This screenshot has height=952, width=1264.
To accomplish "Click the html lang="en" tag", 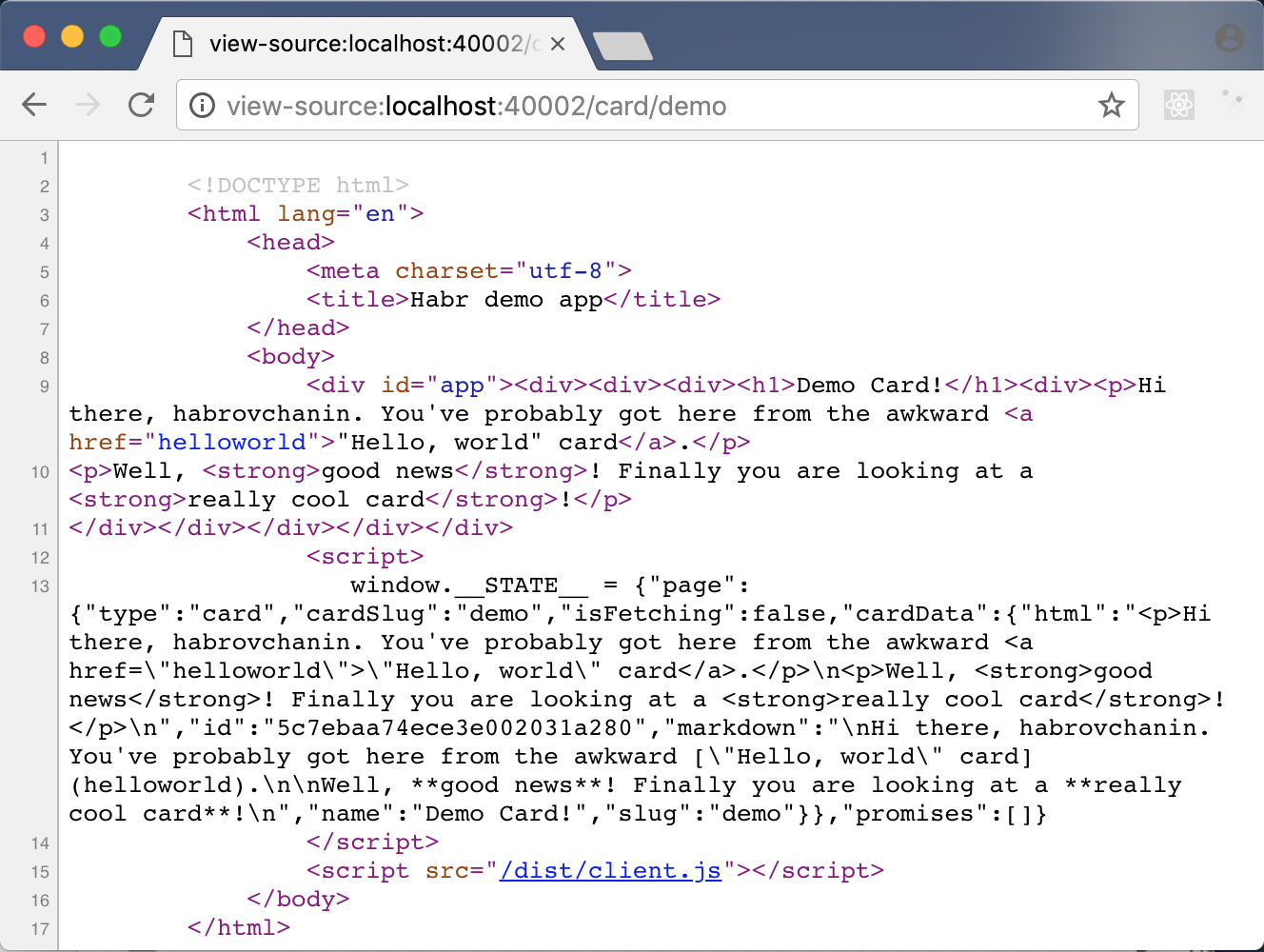I will coord(306,214).
